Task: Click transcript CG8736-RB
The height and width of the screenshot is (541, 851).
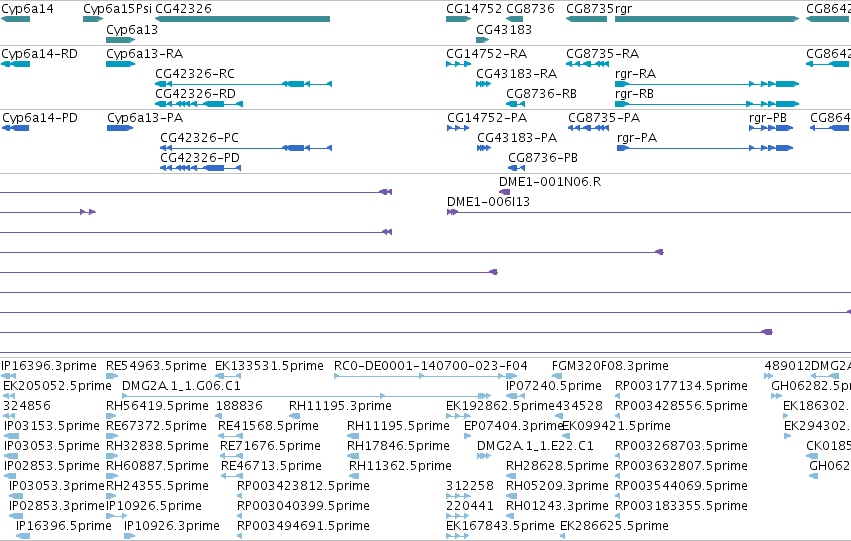Action: [516, 104]
